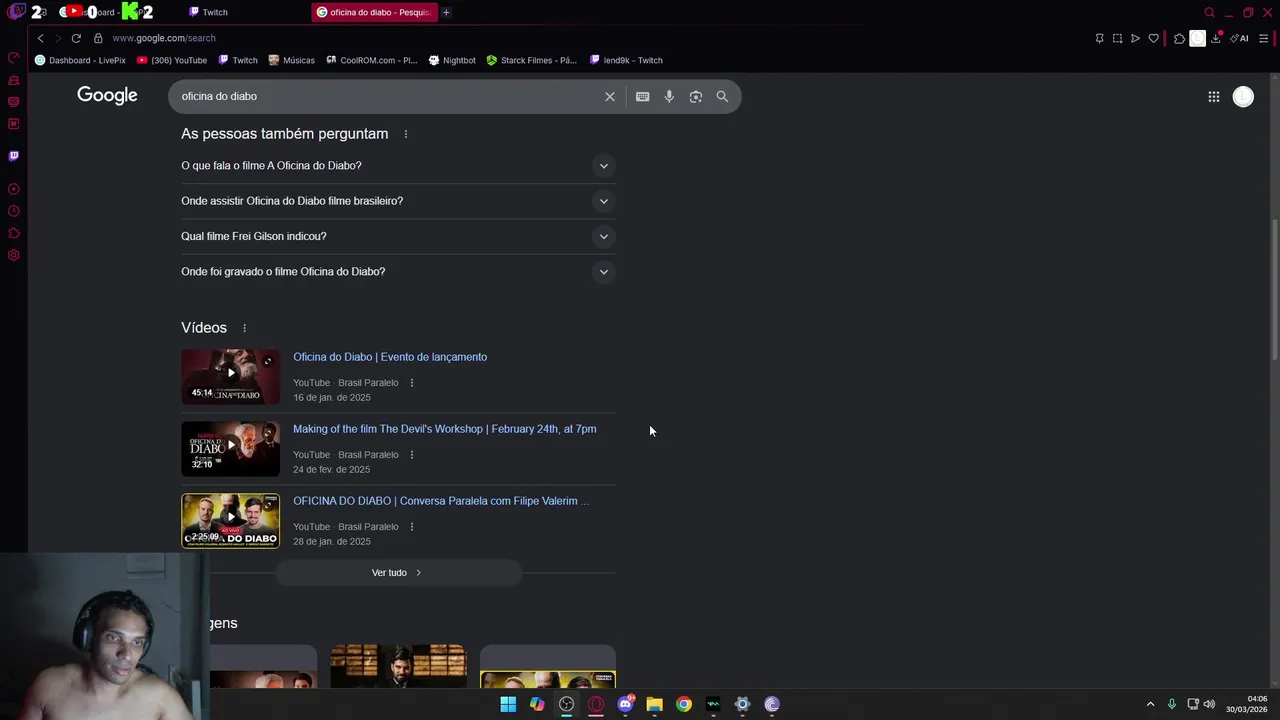The height and width of the screenshot is (720, 1280).
Task: Search tabs using the top magnifier
Action: [1209, 12]
